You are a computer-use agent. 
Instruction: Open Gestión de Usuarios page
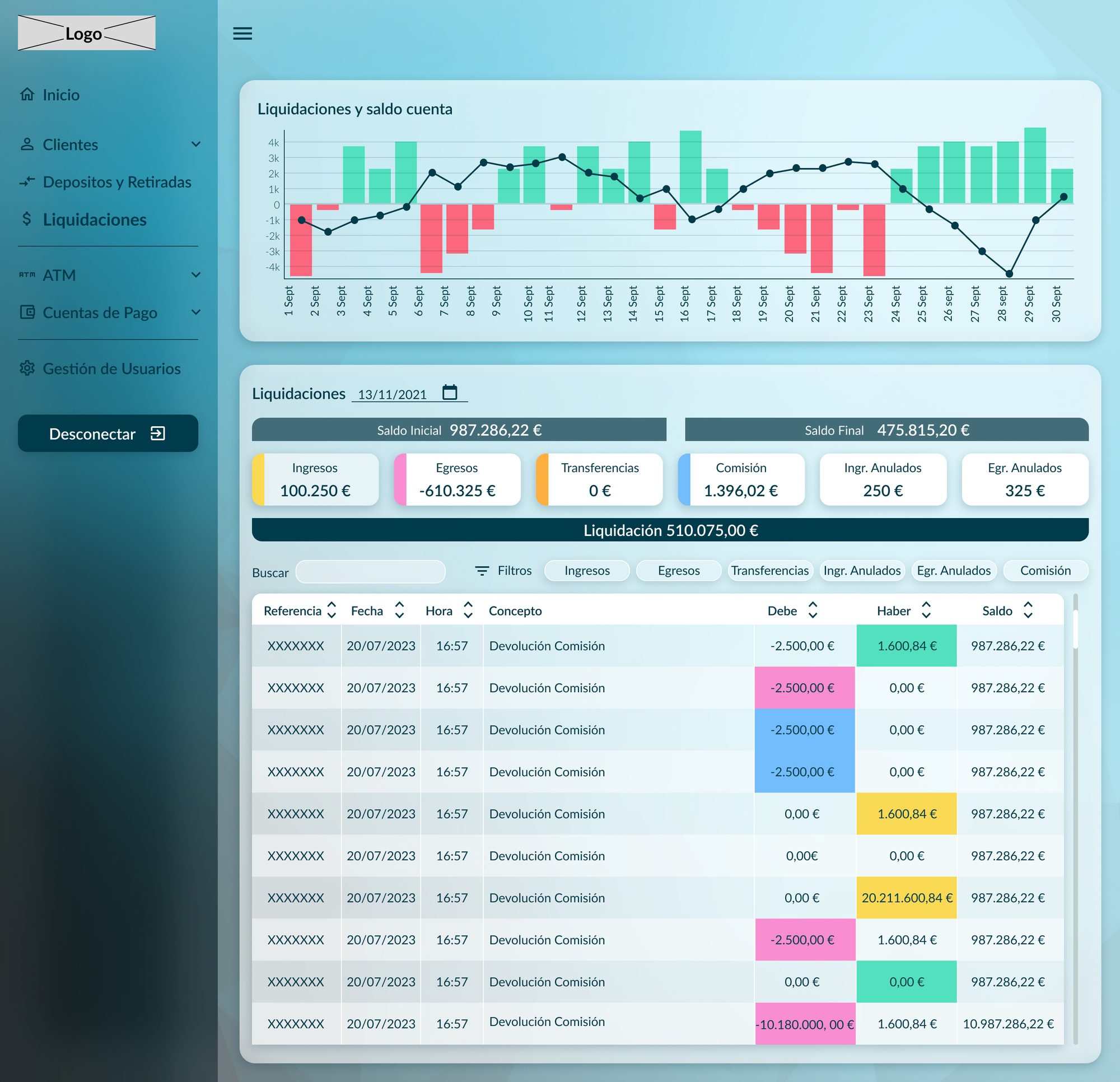click(111, 369)
